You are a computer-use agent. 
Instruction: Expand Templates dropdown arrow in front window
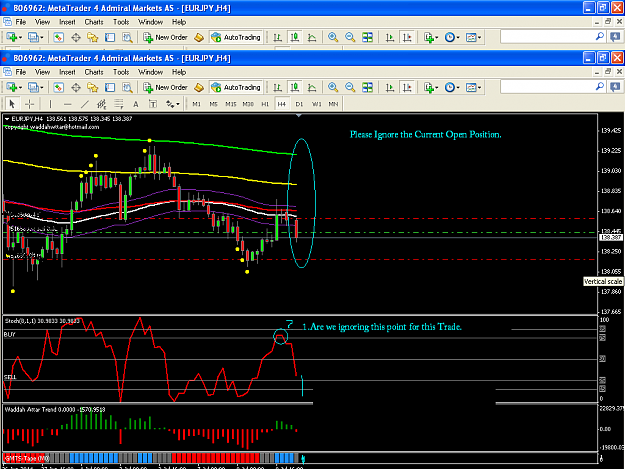[480, 88]
